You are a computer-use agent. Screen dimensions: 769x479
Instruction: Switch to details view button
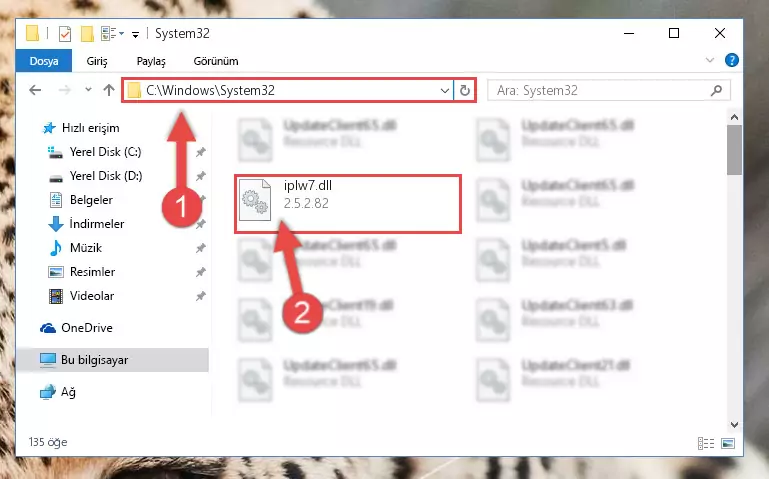(x=706, y=443)
